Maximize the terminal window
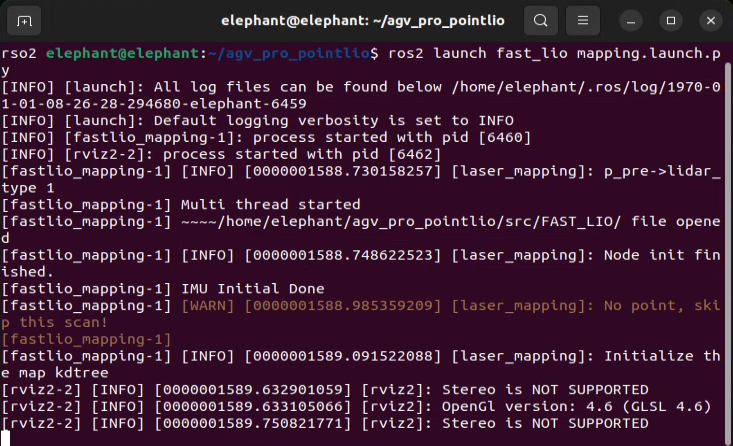The height and width of the screenshot is (446, 733). click(x=671, y=21)
